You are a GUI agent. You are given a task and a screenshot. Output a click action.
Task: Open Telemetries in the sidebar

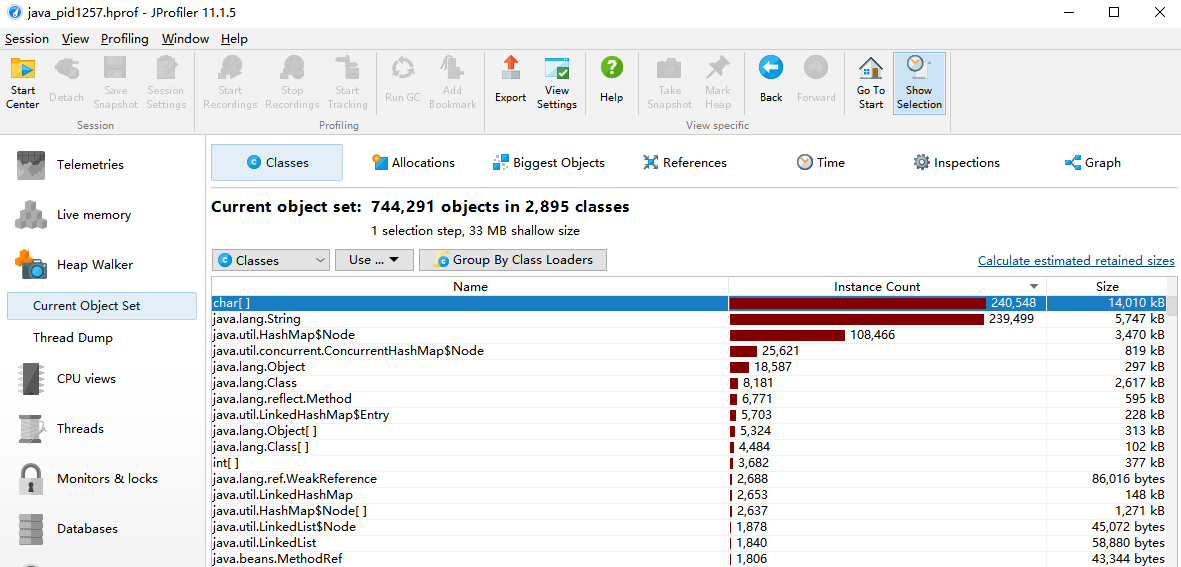(90, 165)
